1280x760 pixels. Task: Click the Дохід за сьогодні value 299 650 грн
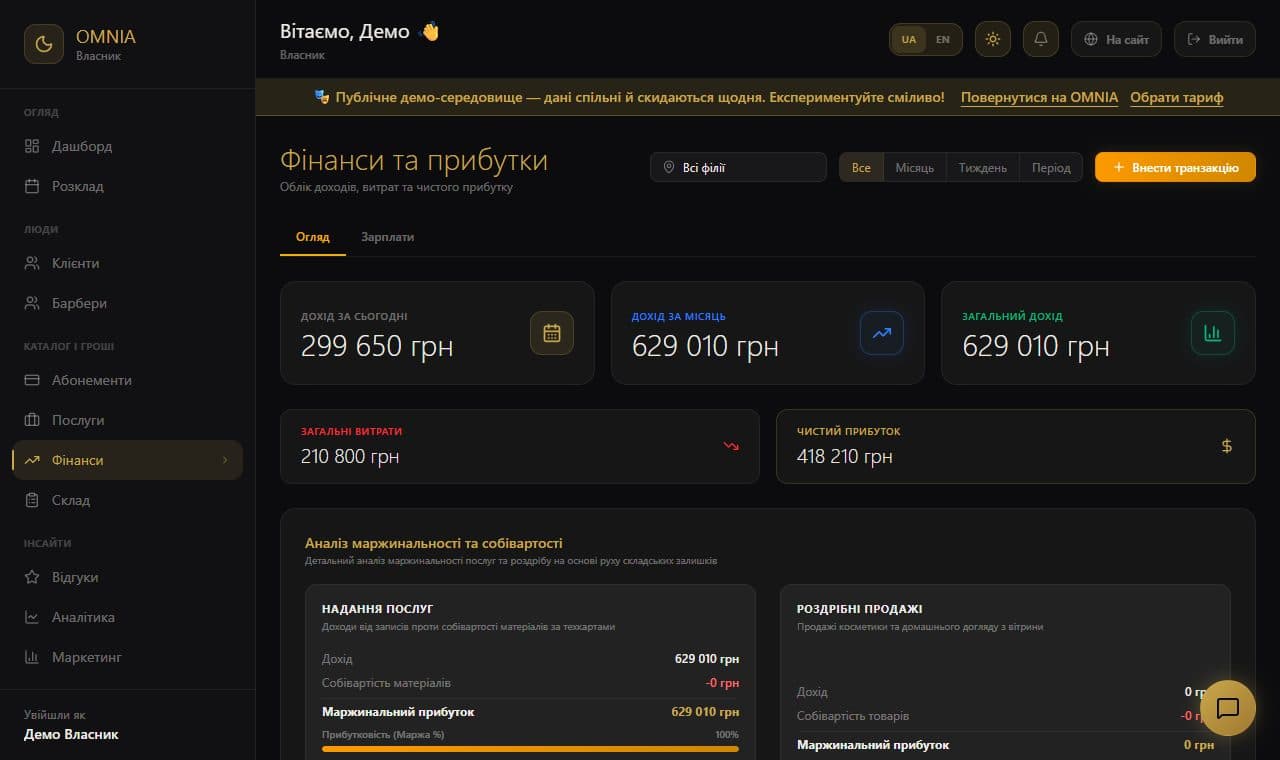[x=377, y=346]
